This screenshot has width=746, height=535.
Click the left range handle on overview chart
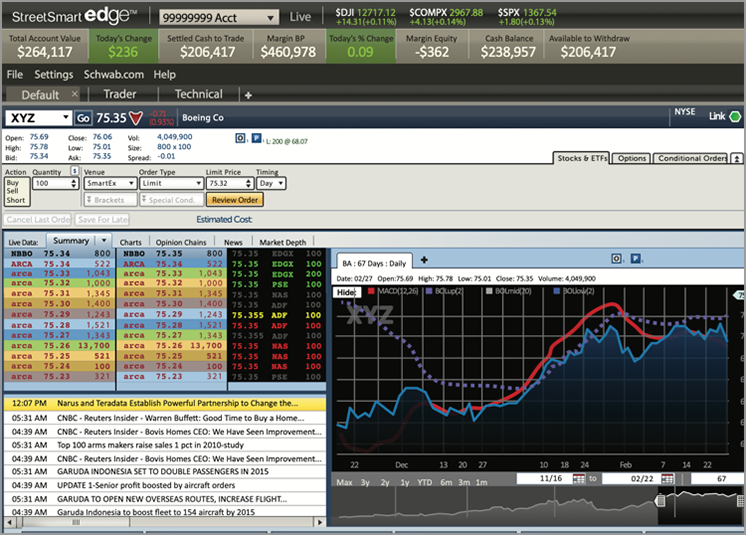coord(660,500)
